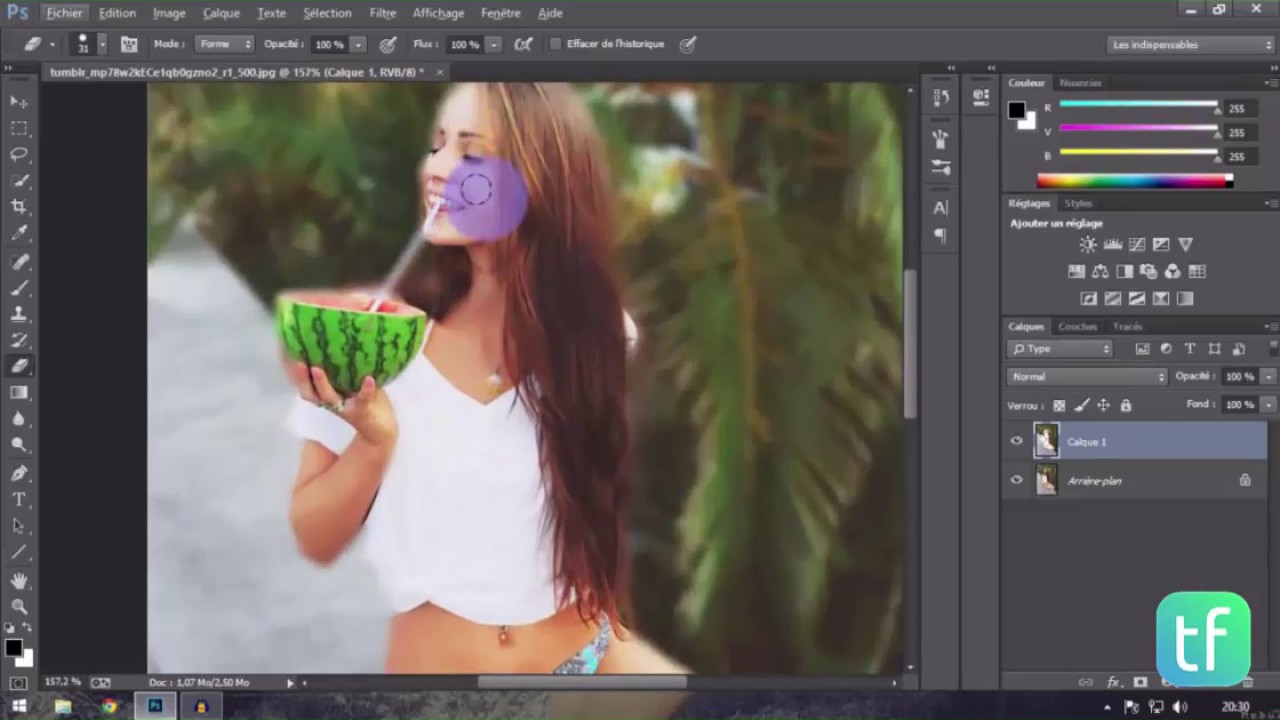Select the Rectangular Marquee tool
The height and width of the screenshot is (720, 1280).
[19, 128]
